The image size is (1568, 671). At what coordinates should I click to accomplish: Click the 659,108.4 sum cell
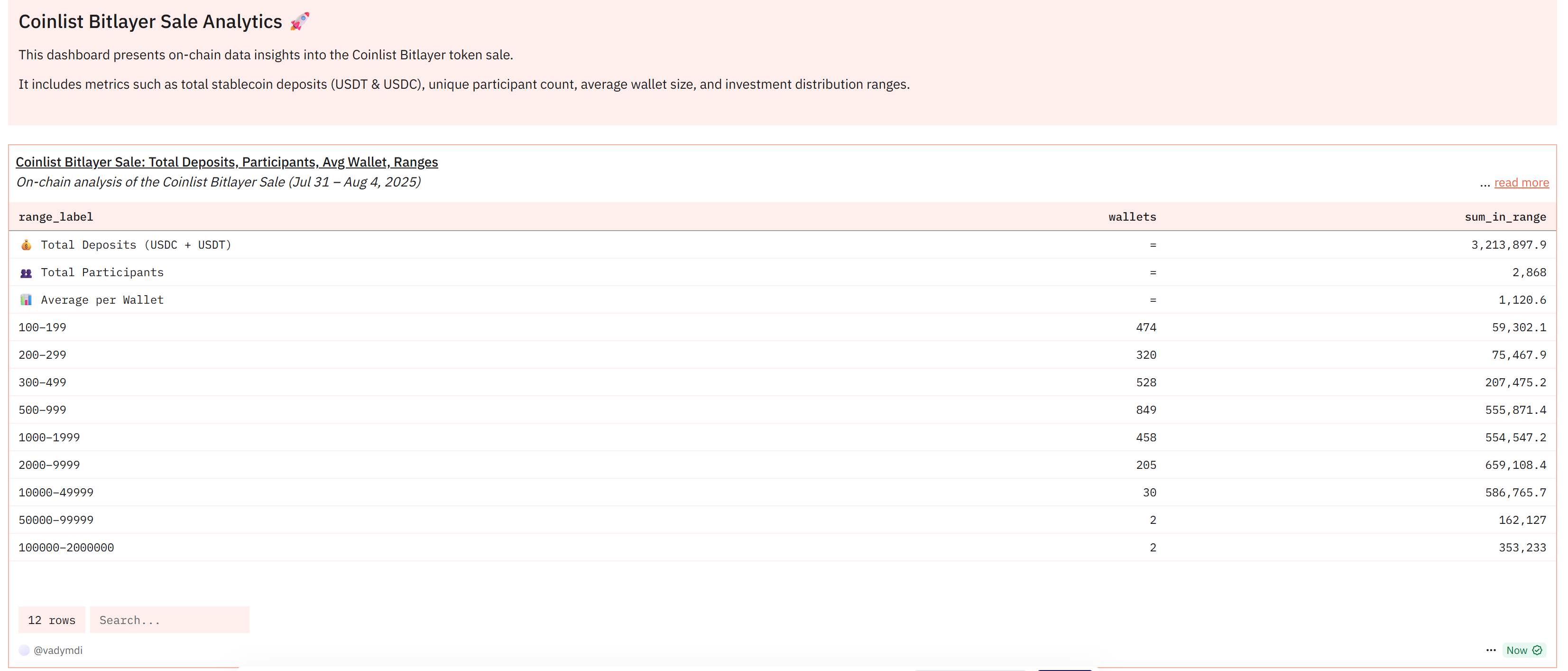coord(1516,465)
